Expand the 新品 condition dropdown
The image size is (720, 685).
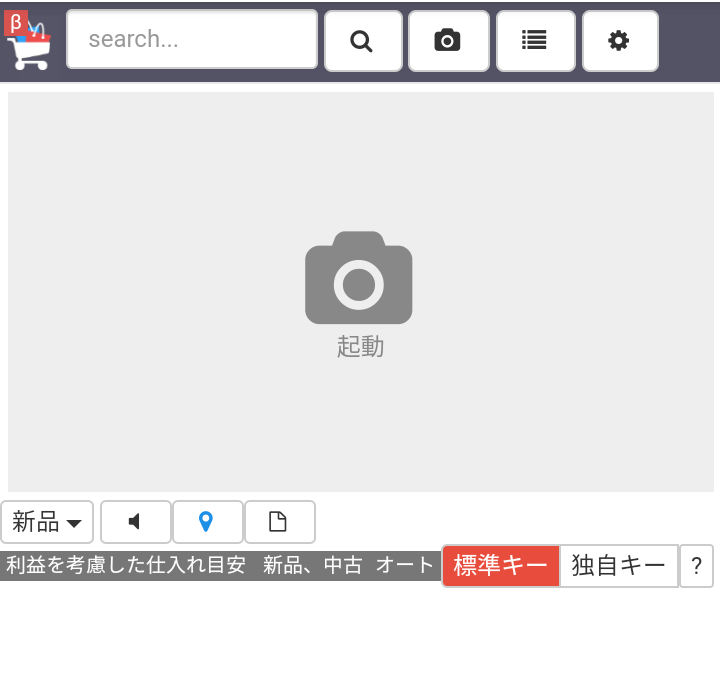[47, 522]
